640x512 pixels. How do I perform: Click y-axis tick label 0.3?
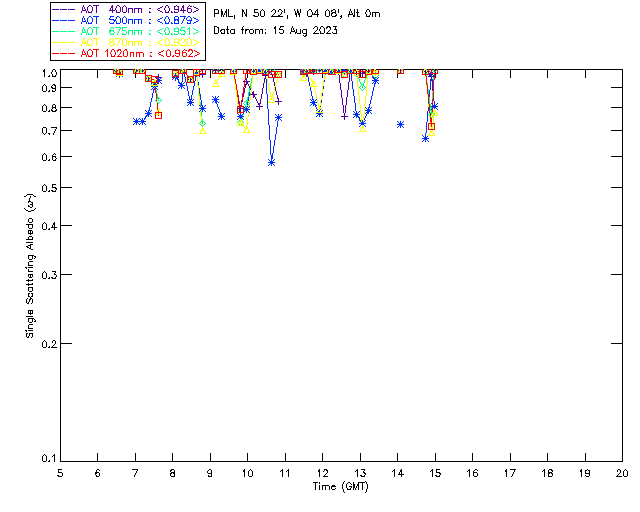[x=49, y=275]
